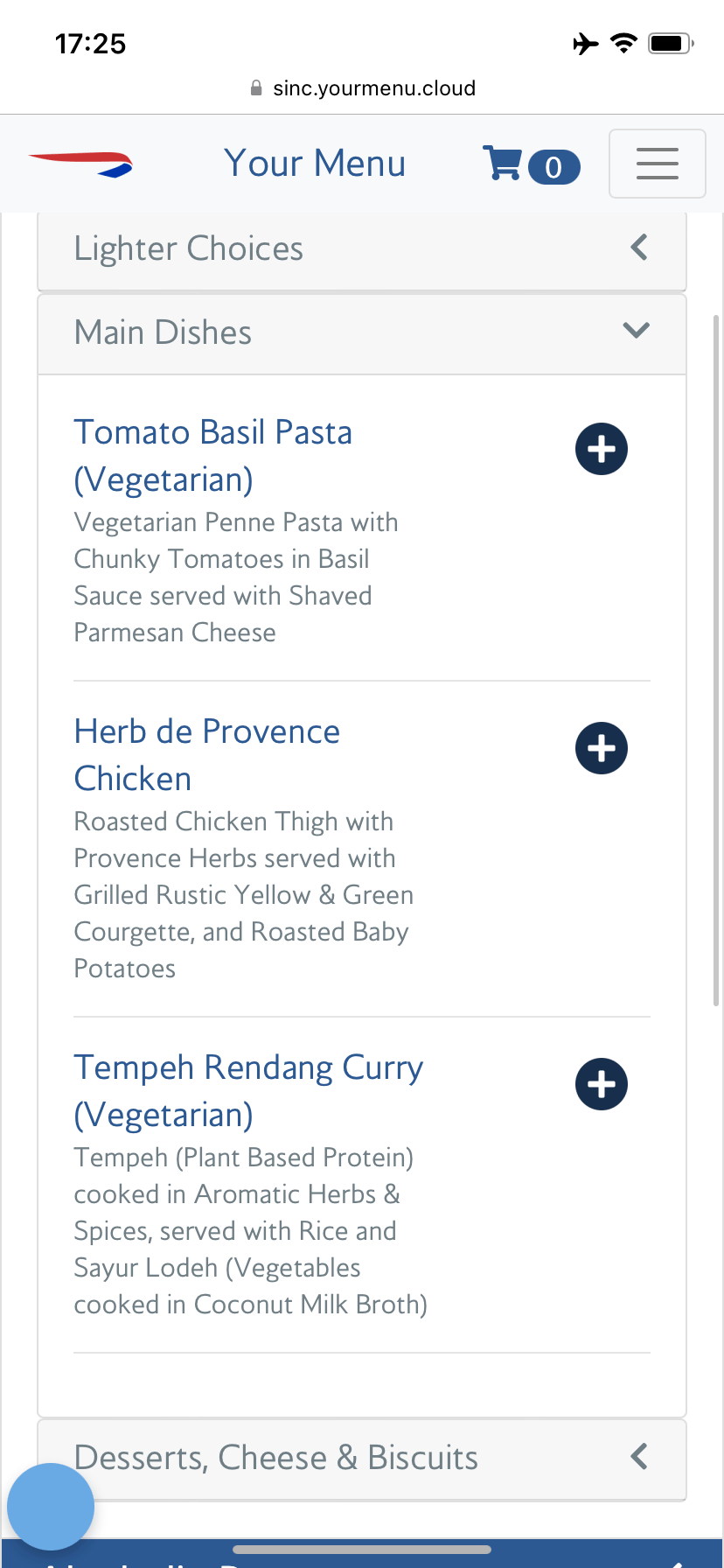Tap the blue floating circle button
Viewport: 724px width, 1568px height.
pos(51,1506)
